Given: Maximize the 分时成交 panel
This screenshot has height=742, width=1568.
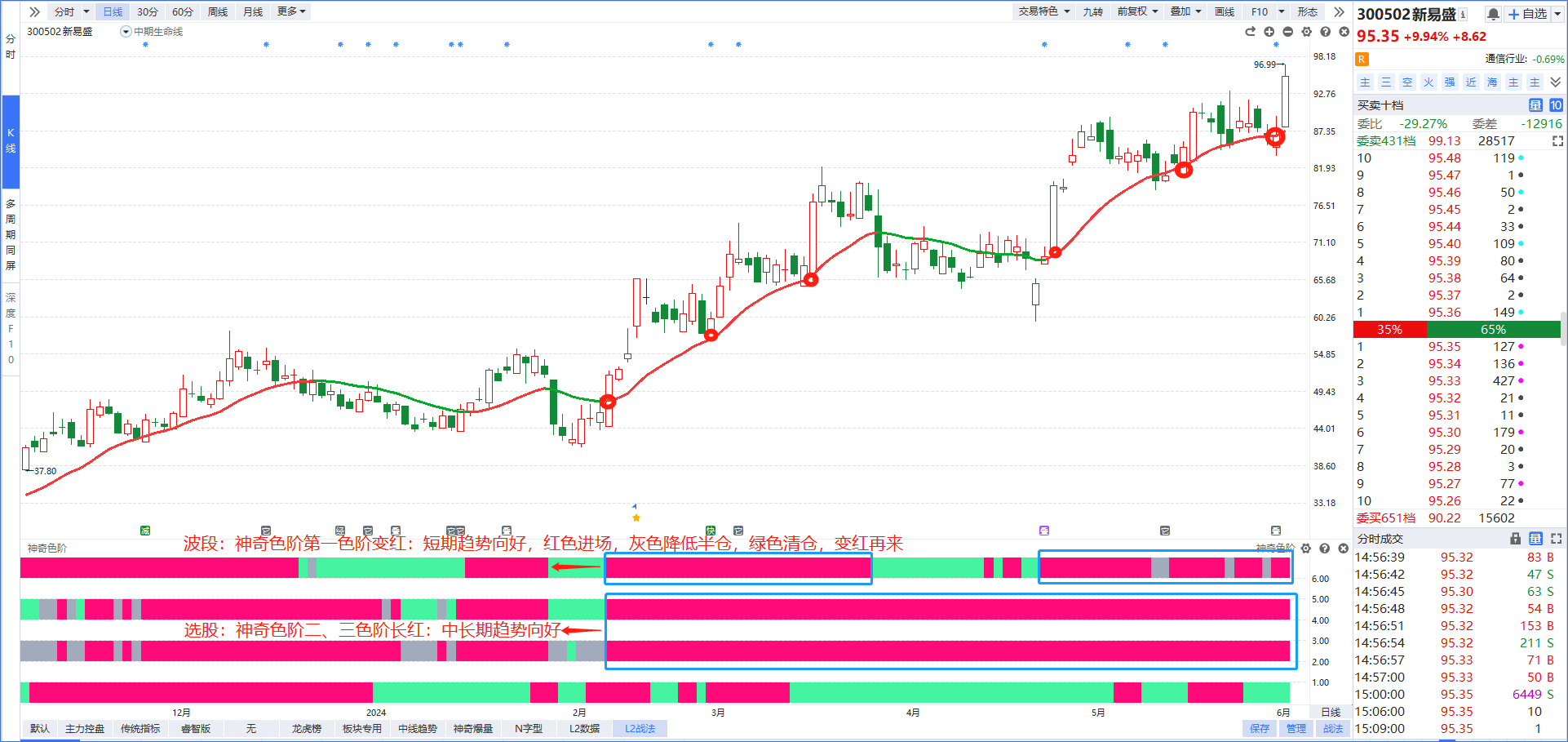Looking at the screenshot, I should pos(1557,539).
